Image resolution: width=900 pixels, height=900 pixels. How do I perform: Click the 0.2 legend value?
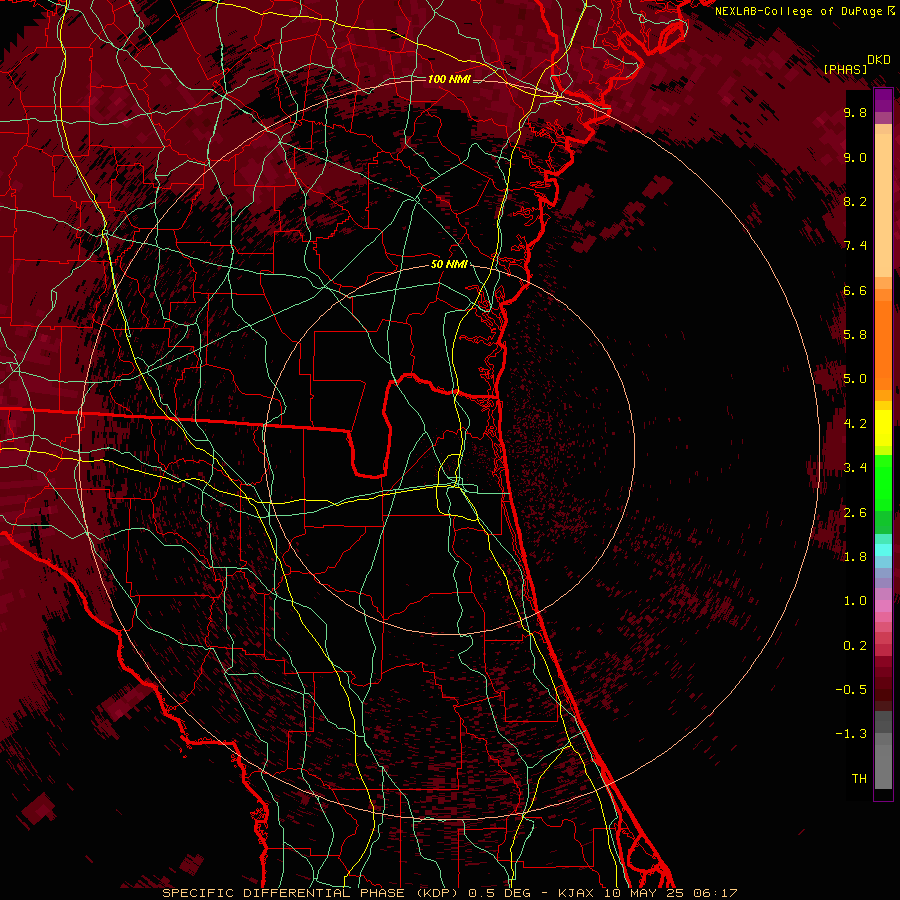tap(855, 645)
